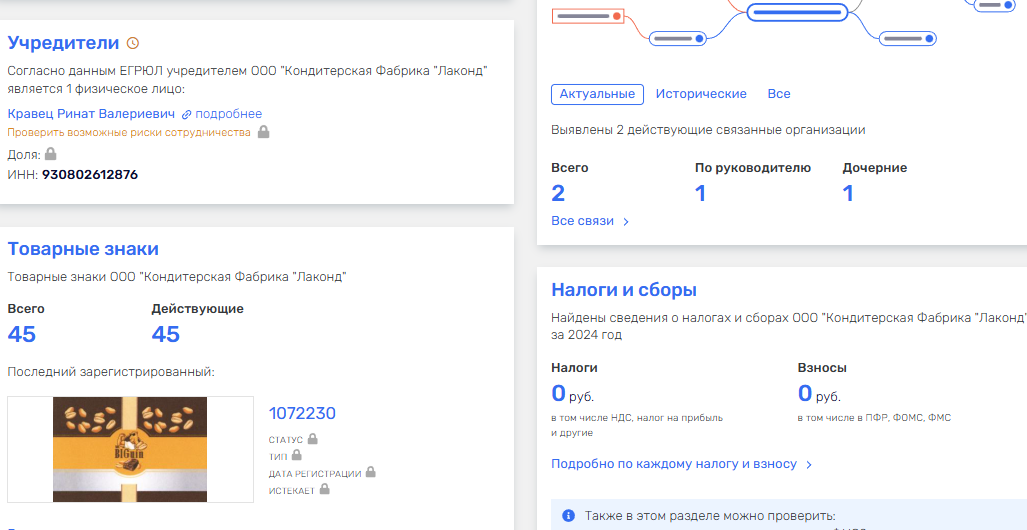This screenshot has width=1027, height=530.
Task: Click the central highlighted node in the graph
Action: pyautogui.click(x=797, y=12)
